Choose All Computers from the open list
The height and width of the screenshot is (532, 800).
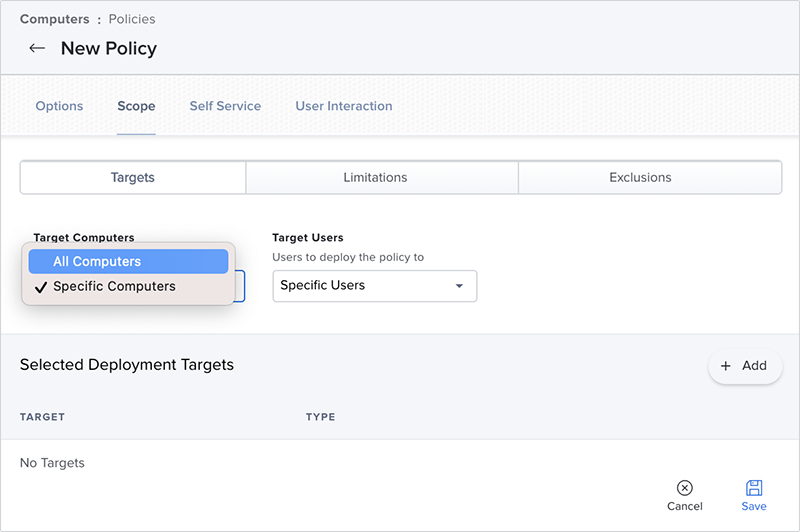coord(128,261)
